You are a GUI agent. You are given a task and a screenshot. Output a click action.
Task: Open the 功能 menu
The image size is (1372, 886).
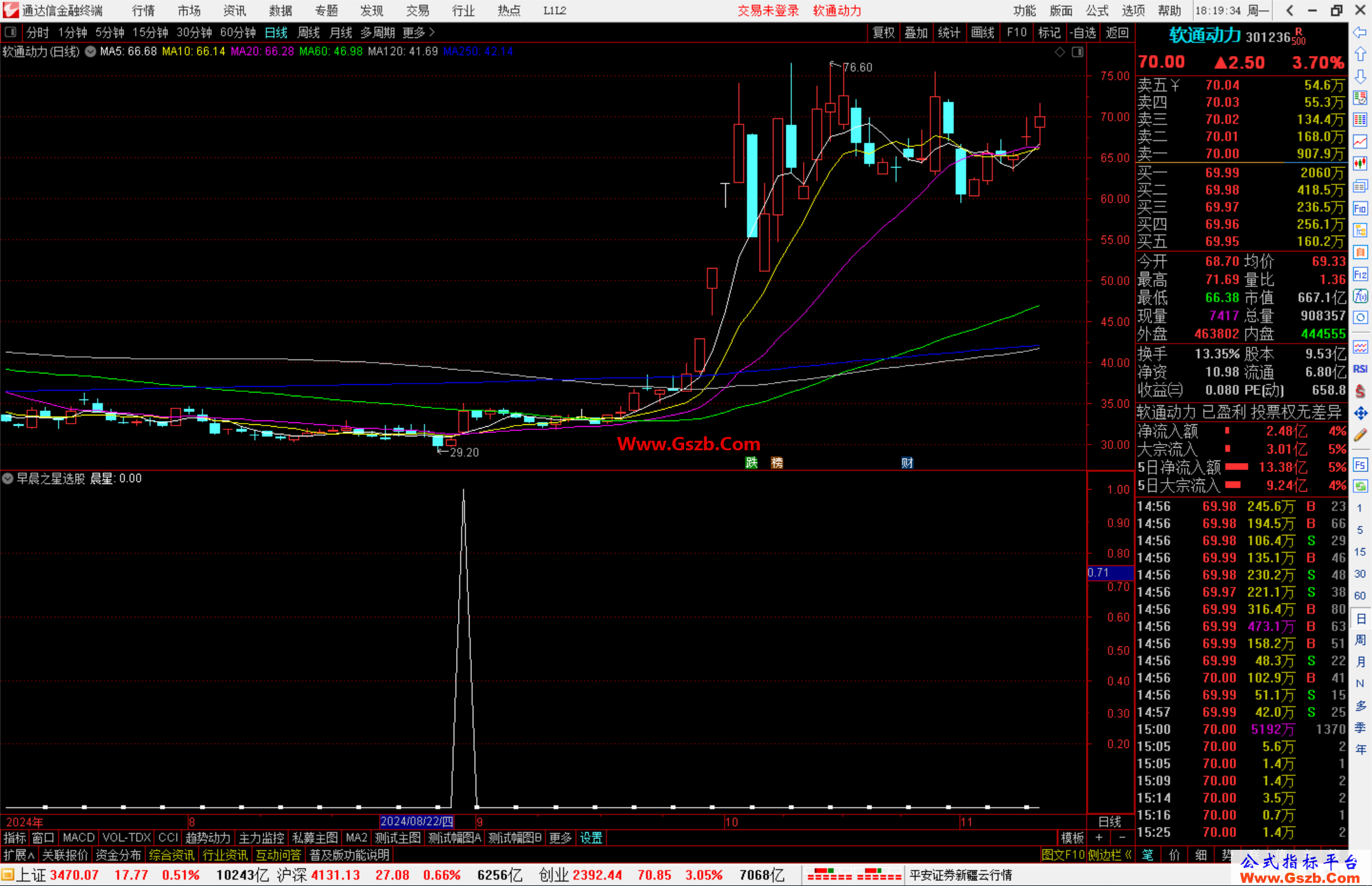click(1025, 11)
